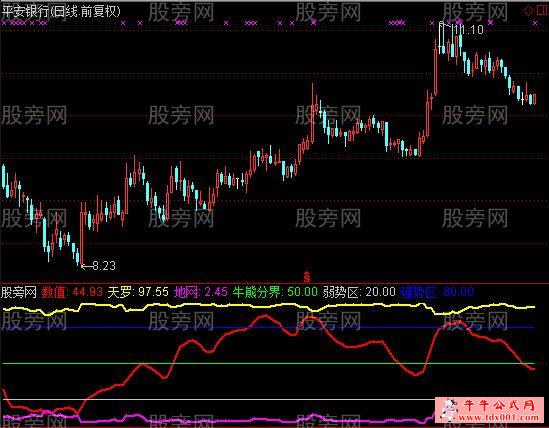The height and width of the screenshot is (428, 549).
Task: Click the red square panel icon at top right
Action: click(x=542, y=10)
